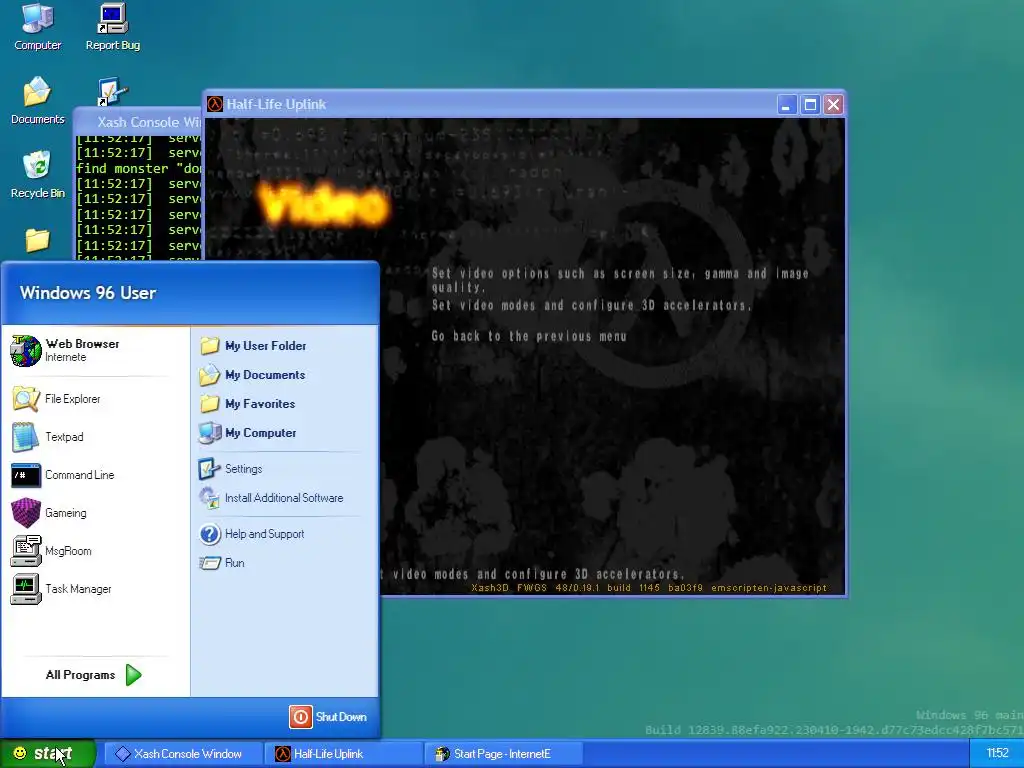Launch File Explorer from Start menu
The height and width of the screenshot is (768, 1024).
[x=25, y=399]
